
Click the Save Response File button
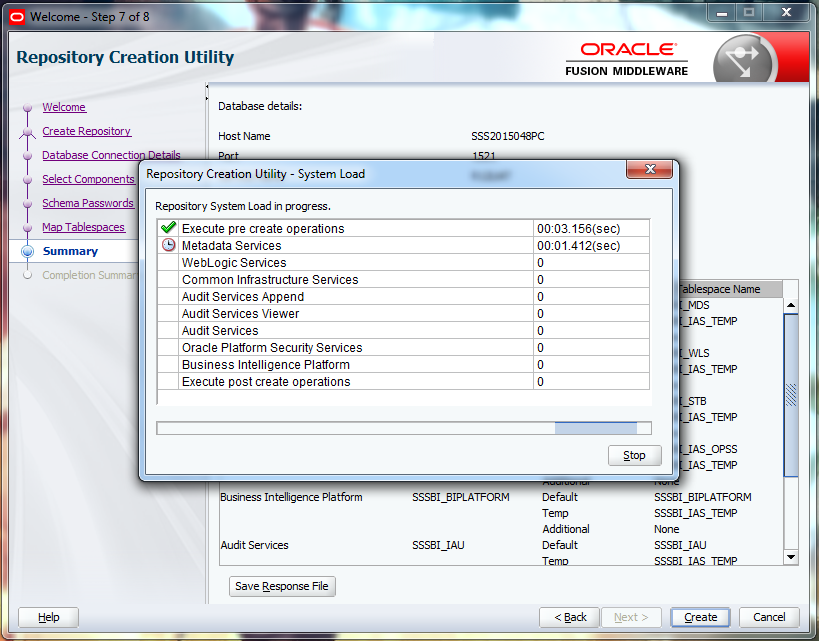coord(282,586)
